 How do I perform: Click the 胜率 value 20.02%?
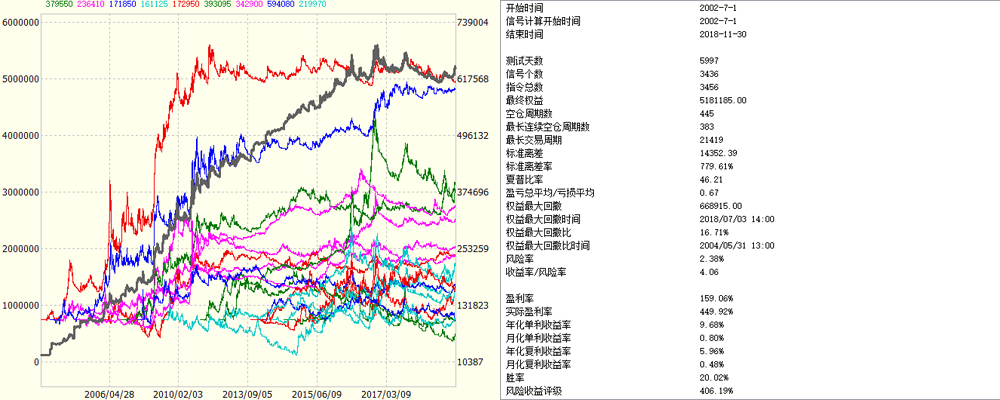click(x=717, y=377)
